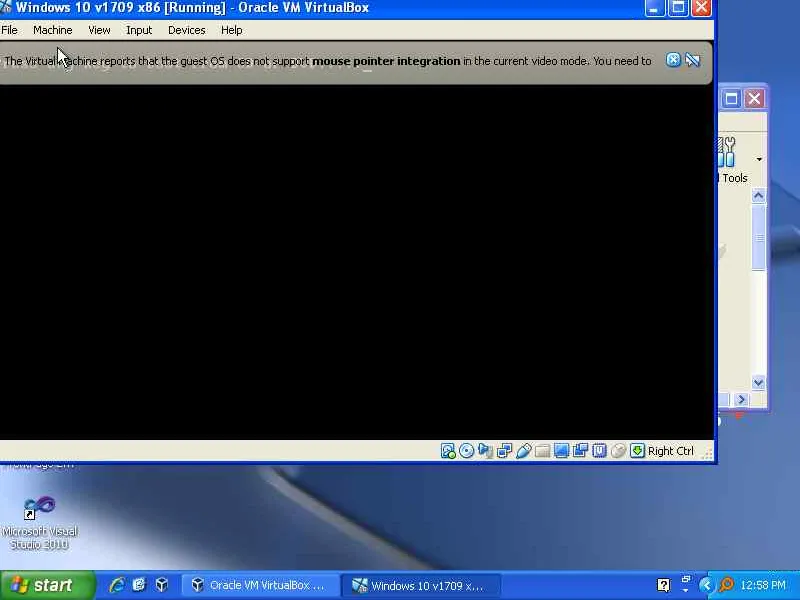800x600 pixels.
Task: Open the Machine menu
Action: tap(53, 30)
